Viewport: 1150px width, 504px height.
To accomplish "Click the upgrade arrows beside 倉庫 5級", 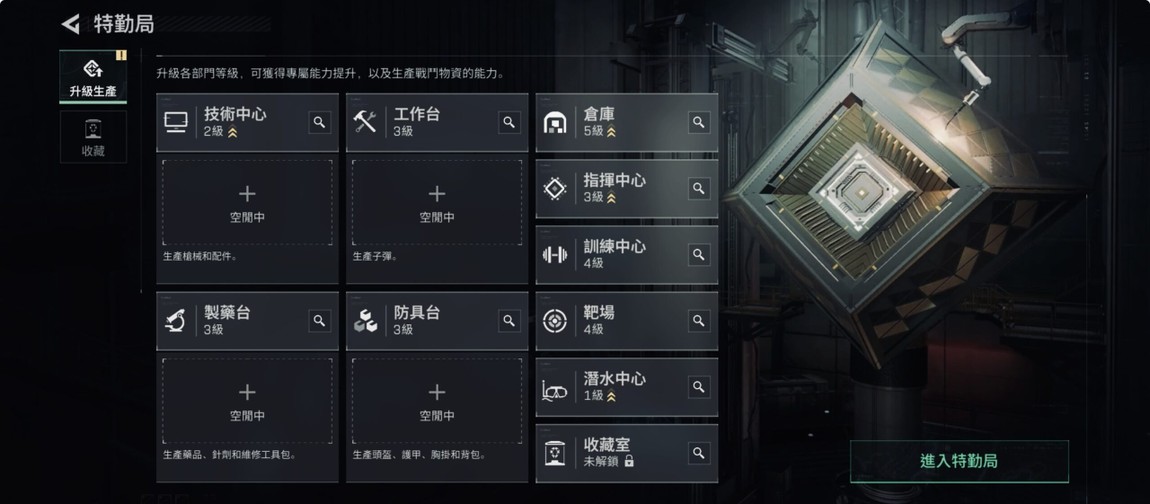I will (612, 132).
